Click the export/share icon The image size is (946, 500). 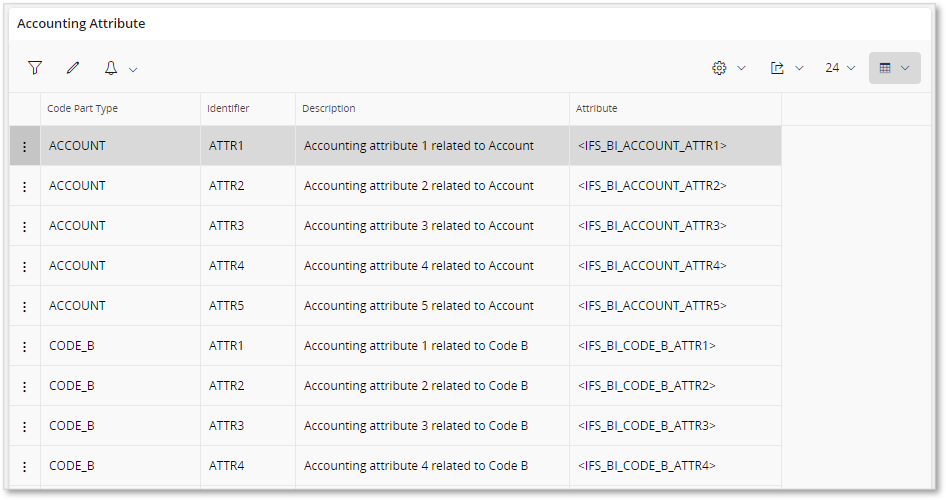click(777, 68)
